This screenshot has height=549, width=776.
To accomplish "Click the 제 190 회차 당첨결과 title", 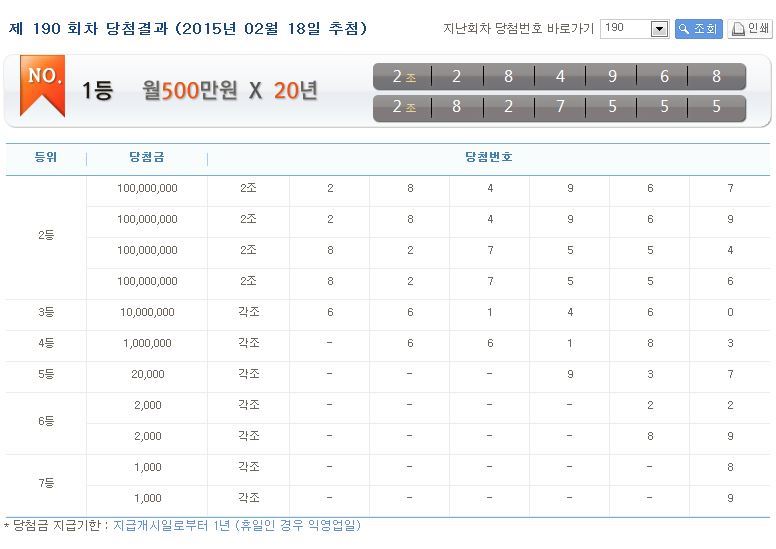I will 187,28.
